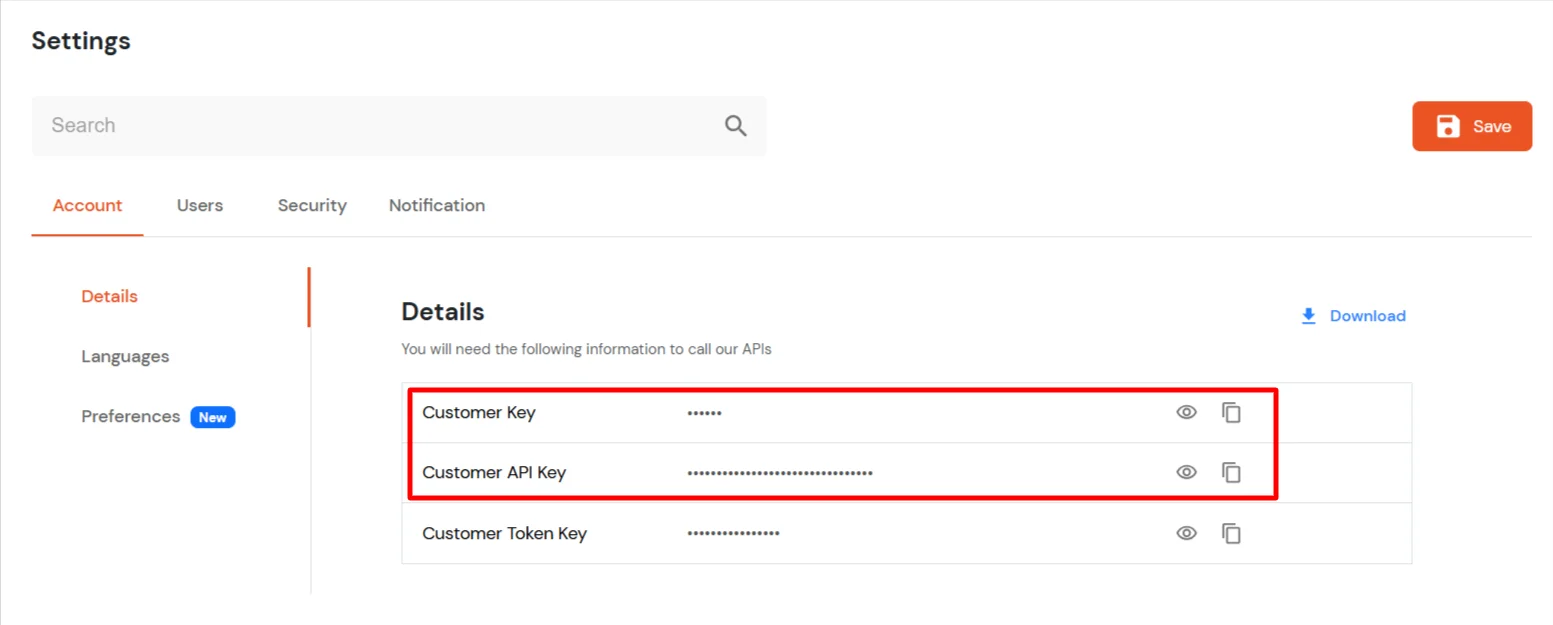Select Preferences in the sidebar
1553x625 pixels.
(x=130, y=416)
